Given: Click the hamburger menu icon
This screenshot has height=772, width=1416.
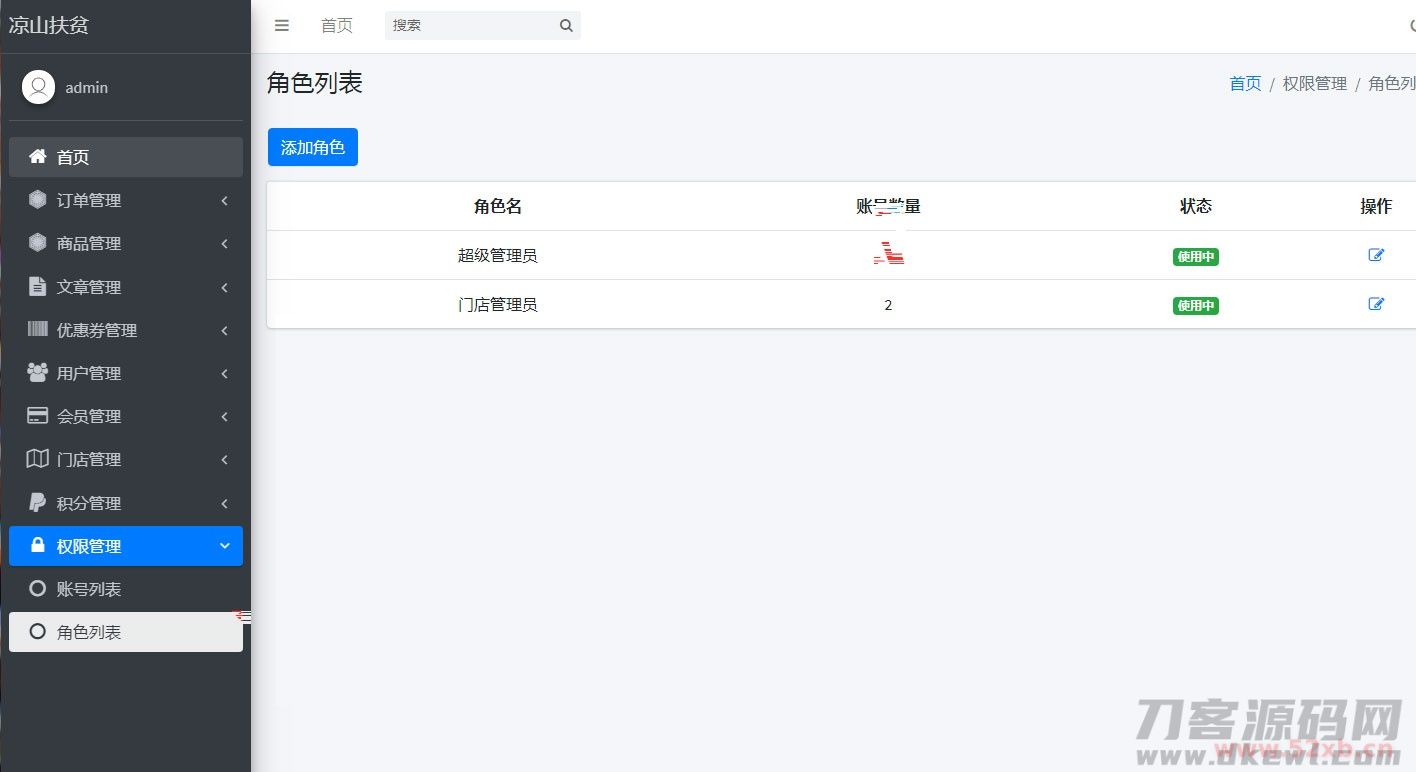Looking at the screenshot, I should 281,25.
